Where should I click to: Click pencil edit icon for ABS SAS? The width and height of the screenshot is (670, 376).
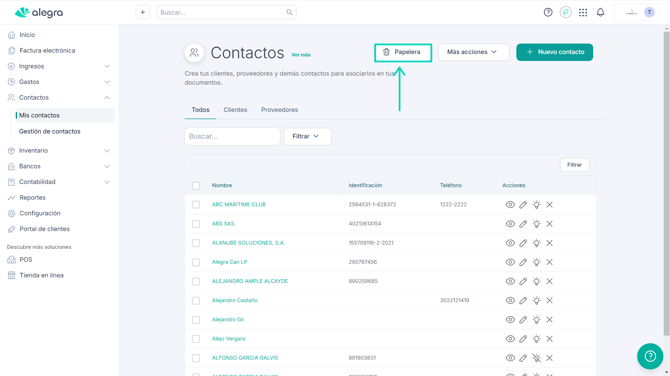(523, 224)
